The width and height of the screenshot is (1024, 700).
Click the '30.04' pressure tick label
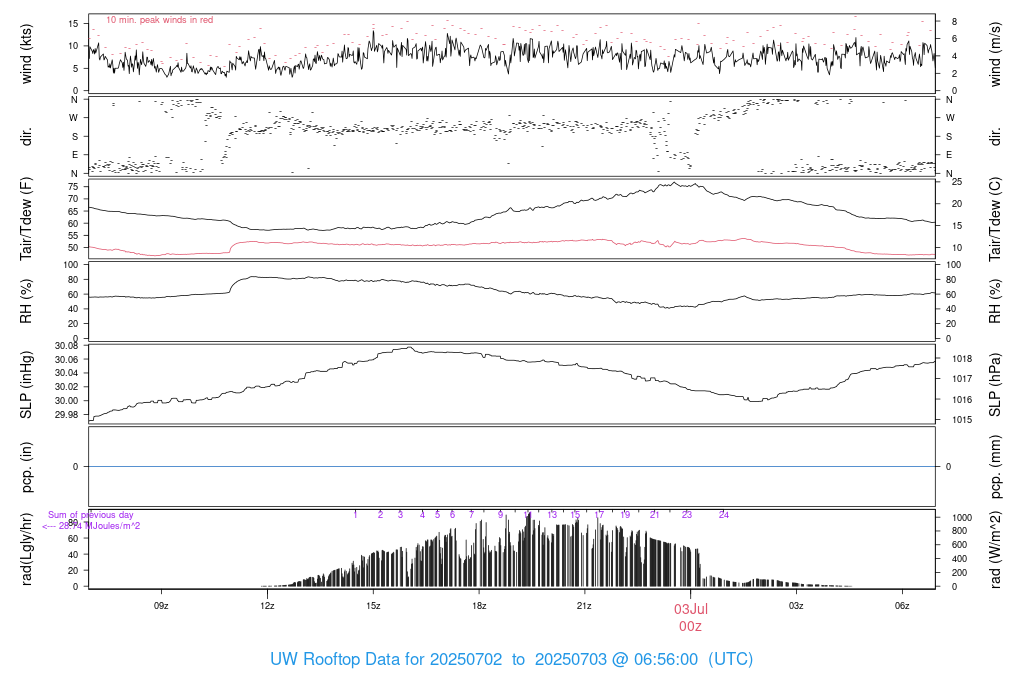click(67, 374)
